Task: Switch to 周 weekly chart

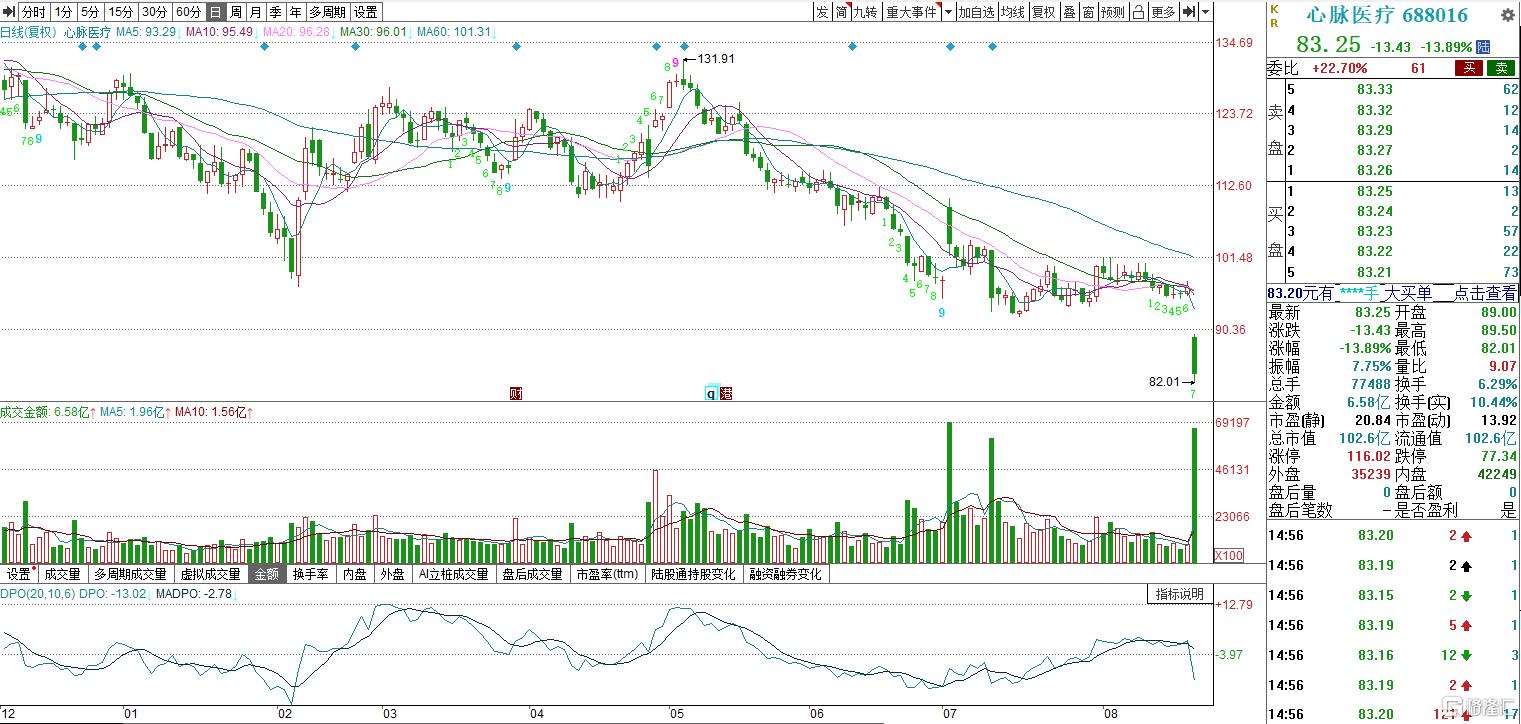Action: point(236,12)
